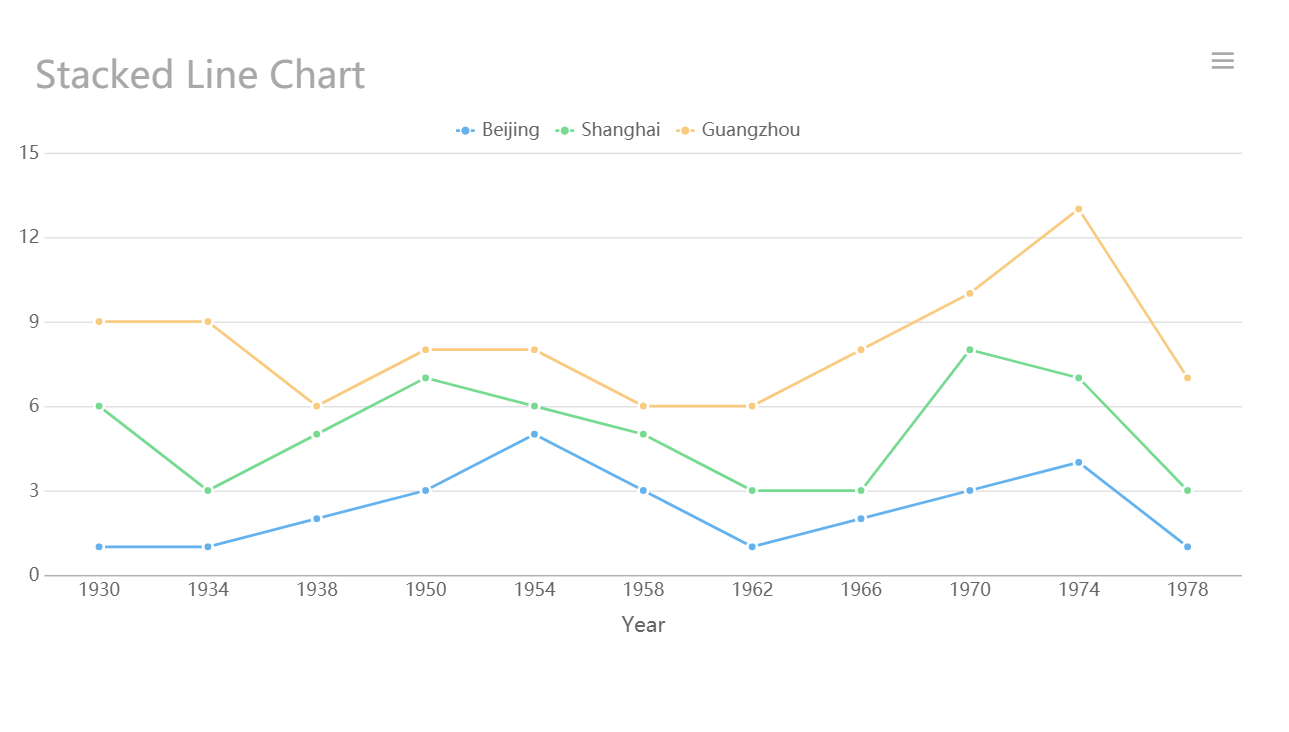The width and height of the screenshot is (1289, 732).
Task: Click Beijing data point at 1974
Action: pos(1078,462)
